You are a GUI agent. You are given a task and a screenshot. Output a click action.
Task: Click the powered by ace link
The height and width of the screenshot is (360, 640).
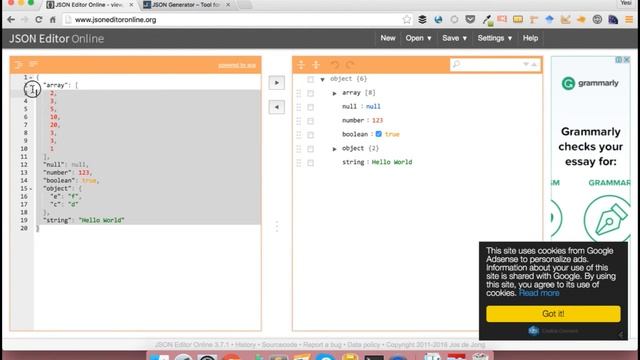[237, 65]
